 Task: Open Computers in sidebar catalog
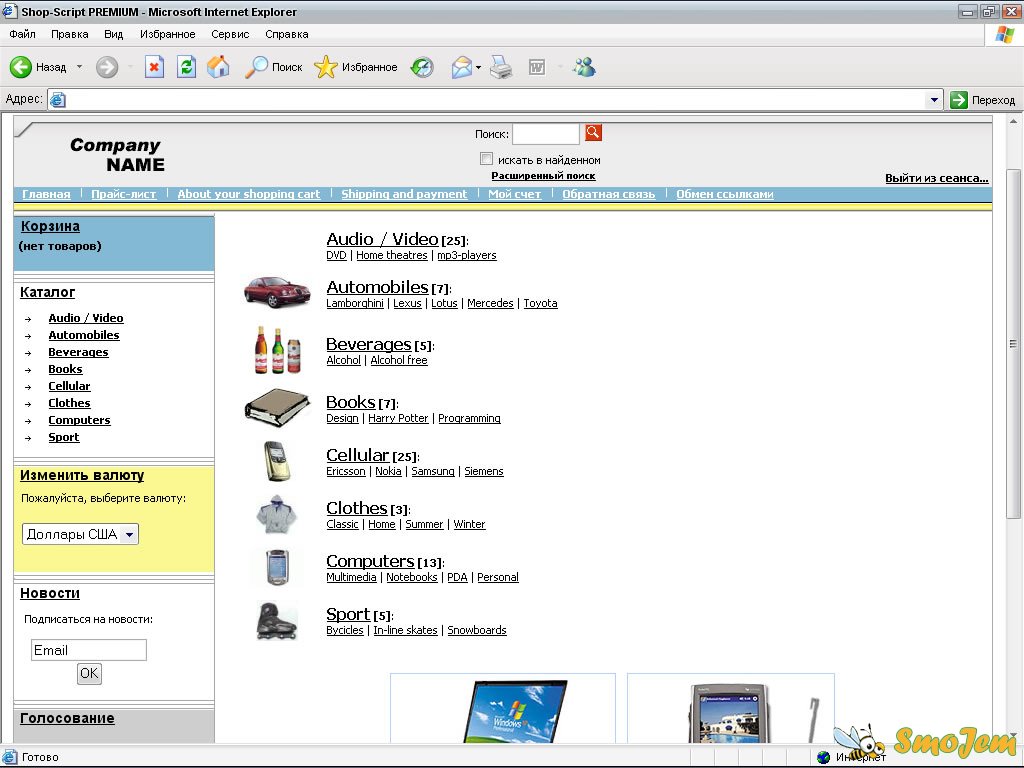point(79,420)
